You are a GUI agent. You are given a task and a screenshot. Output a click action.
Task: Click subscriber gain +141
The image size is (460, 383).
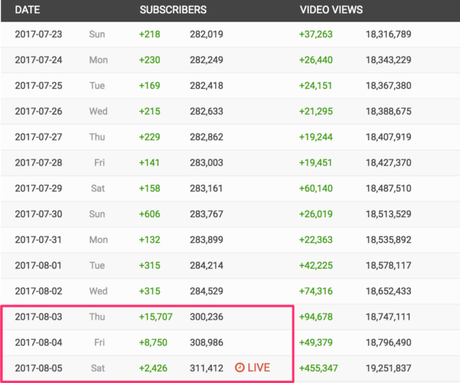[x=149, y=162]
